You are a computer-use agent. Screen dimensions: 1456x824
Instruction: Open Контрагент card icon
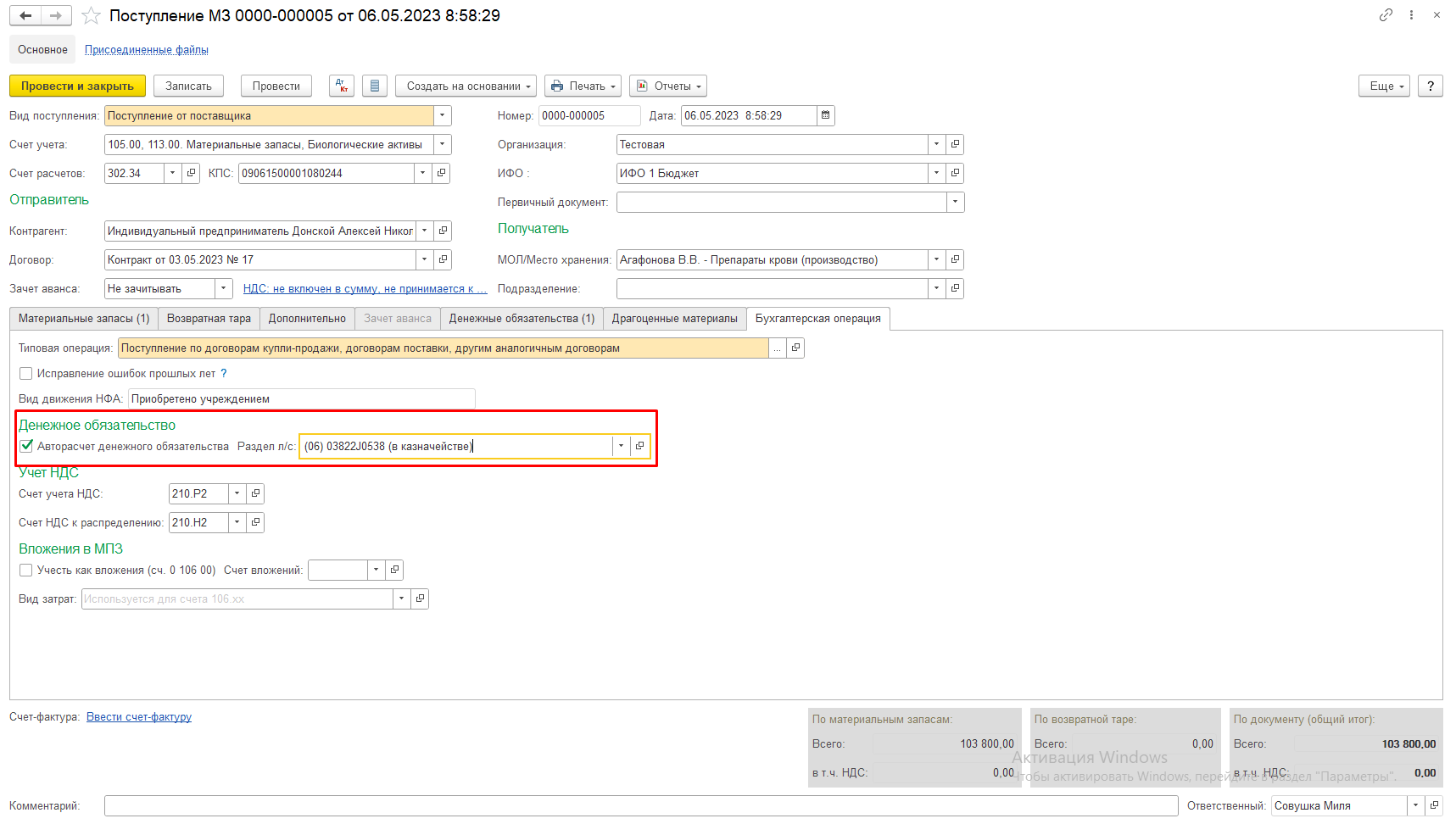[x=443, y=231]
